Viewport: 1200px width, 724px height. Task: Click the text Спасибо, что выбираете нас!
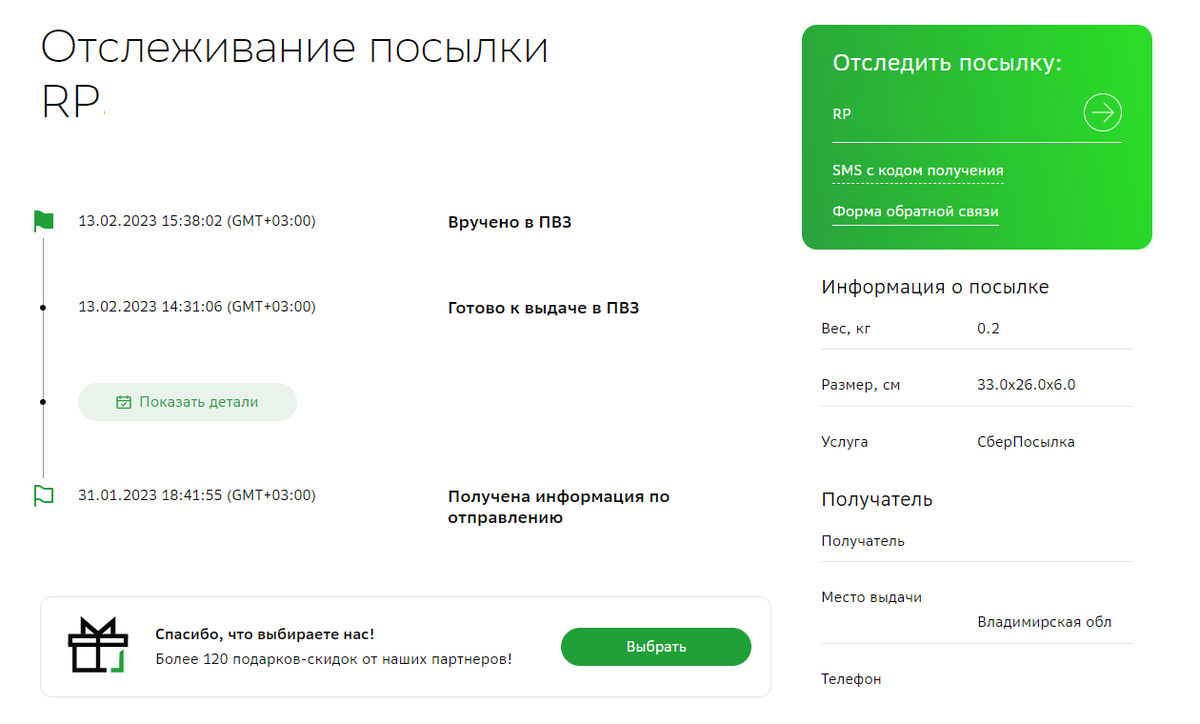click(265, 635)
